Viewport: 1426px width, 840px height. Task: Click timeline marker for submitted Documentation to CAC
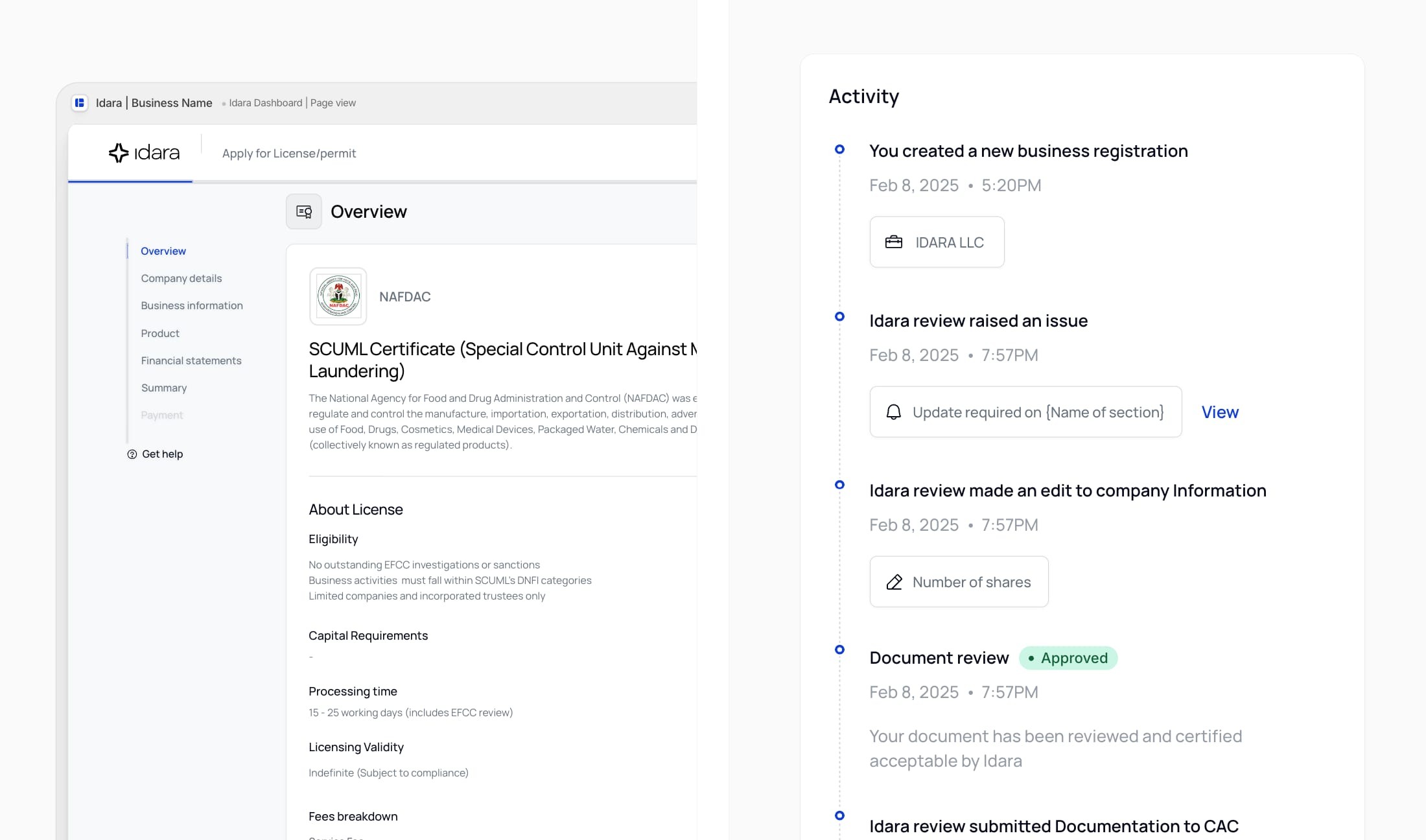839,815
